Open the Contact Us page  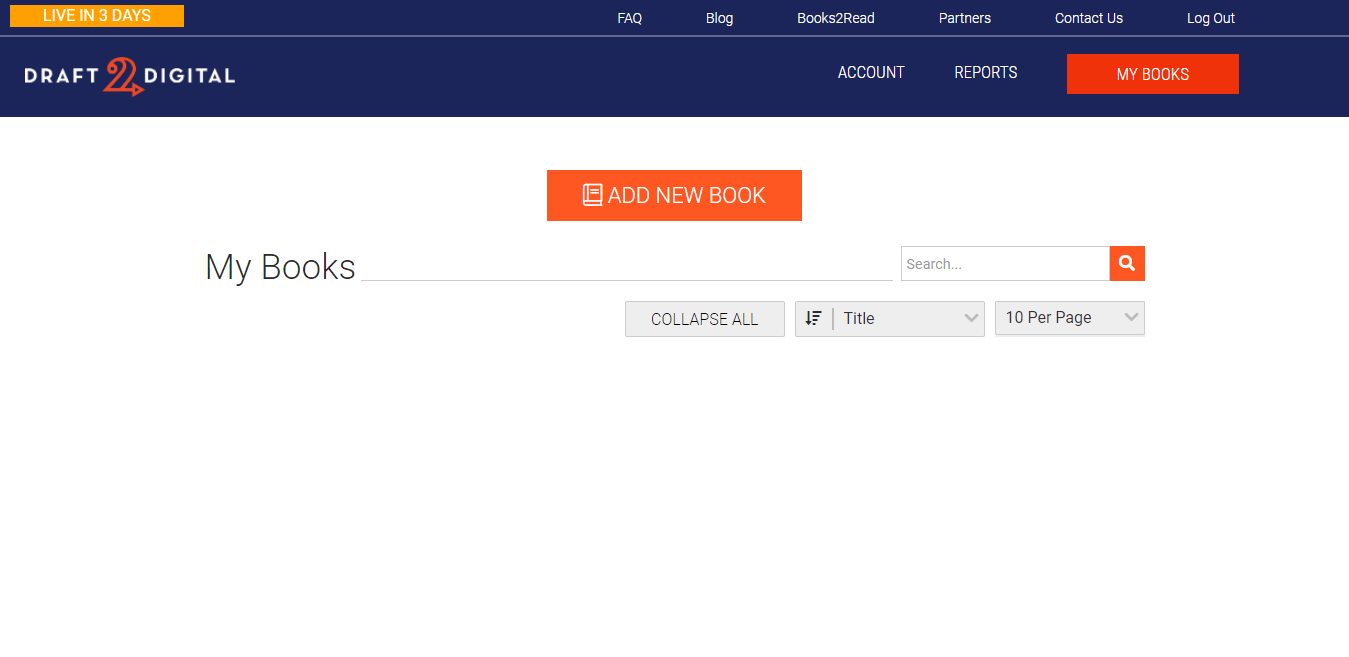(x=1088, y=17)
